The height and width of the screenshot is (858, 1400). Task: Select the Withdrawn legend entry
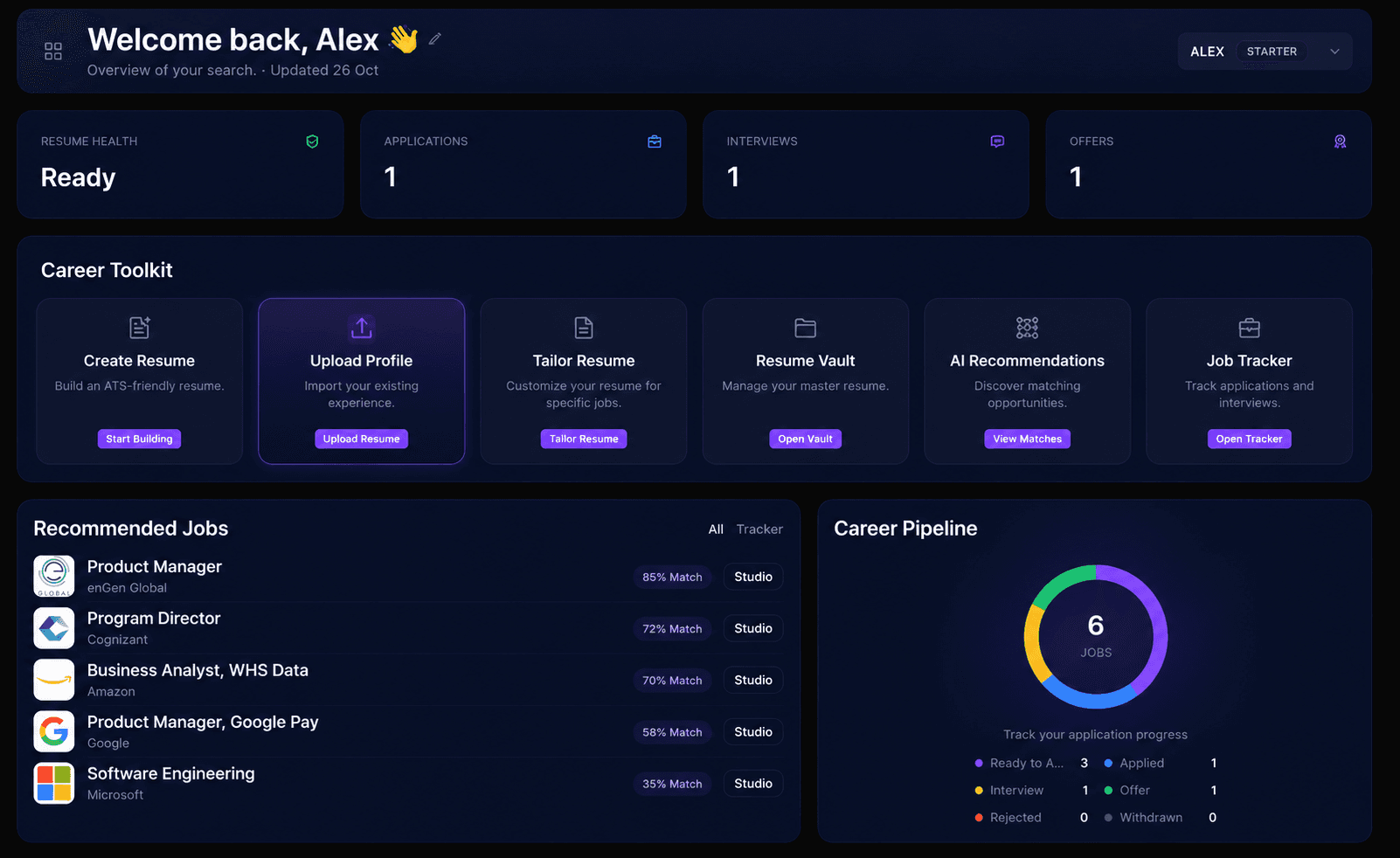[x=1161, y=818]
